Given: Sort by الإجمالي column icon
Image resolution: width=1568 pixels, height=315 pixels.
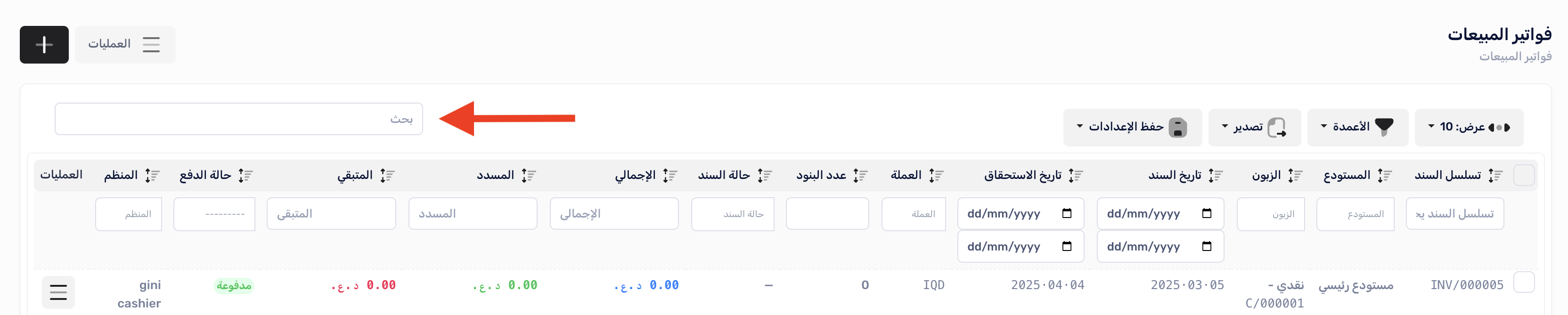Looking at the screenshot, I should point(670,176).
